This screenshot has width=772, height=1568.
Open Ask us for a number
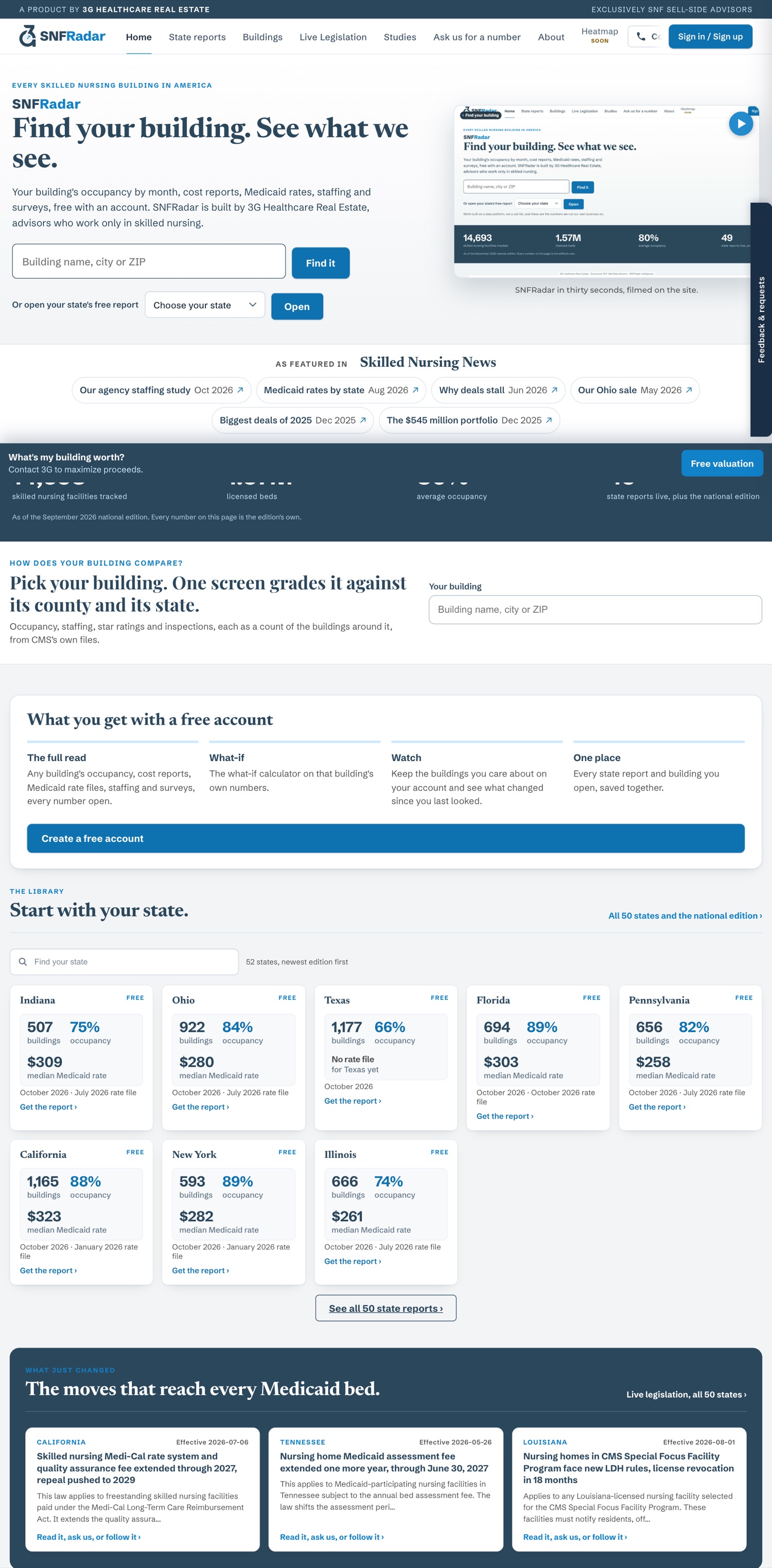477,37
